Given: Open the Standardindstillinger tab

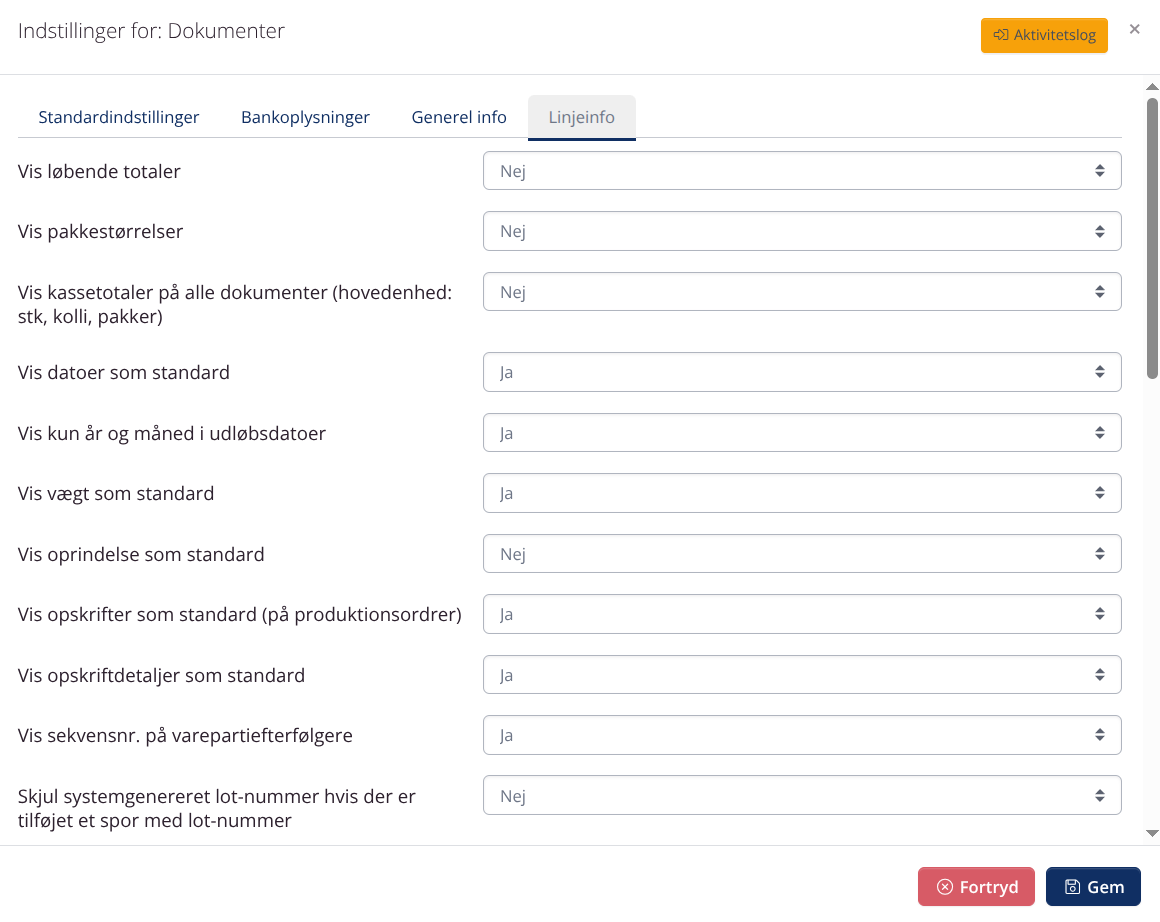Looking at the screenshot, I should pyautogui.click(x=118, y=117).
